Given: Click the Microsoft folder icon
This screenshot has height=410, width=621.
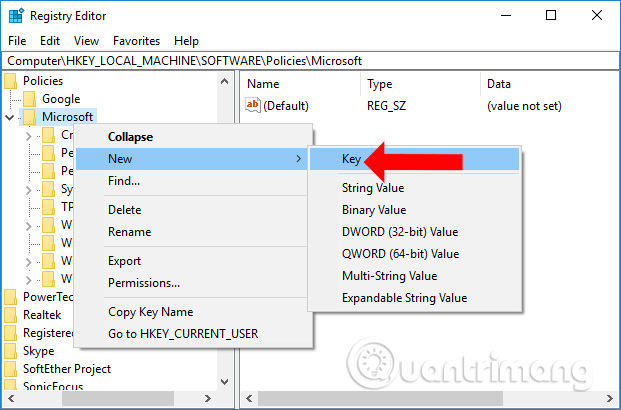Looking at the screenshot, I should tap(29, 117).
